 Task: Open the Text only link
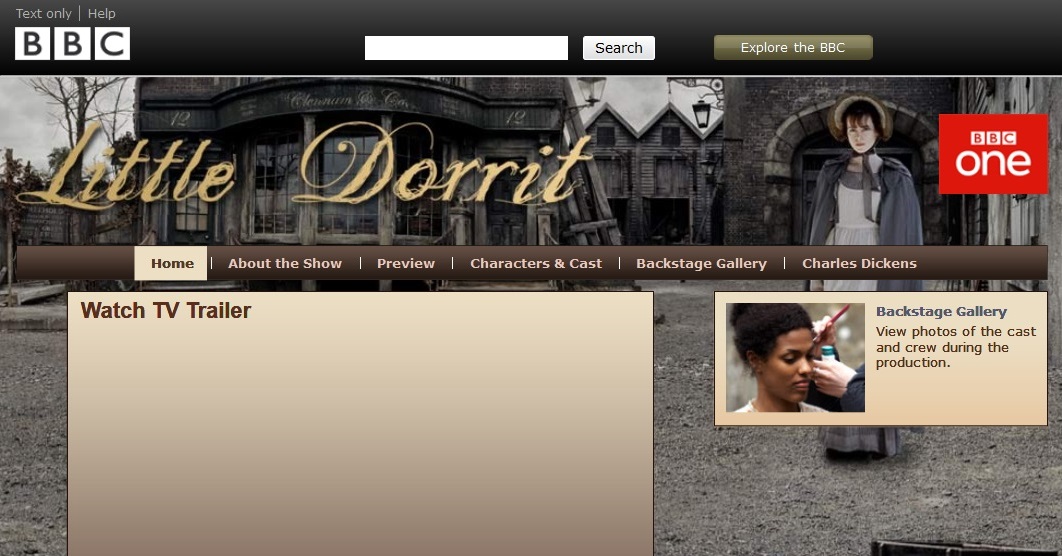click(43, 14)
